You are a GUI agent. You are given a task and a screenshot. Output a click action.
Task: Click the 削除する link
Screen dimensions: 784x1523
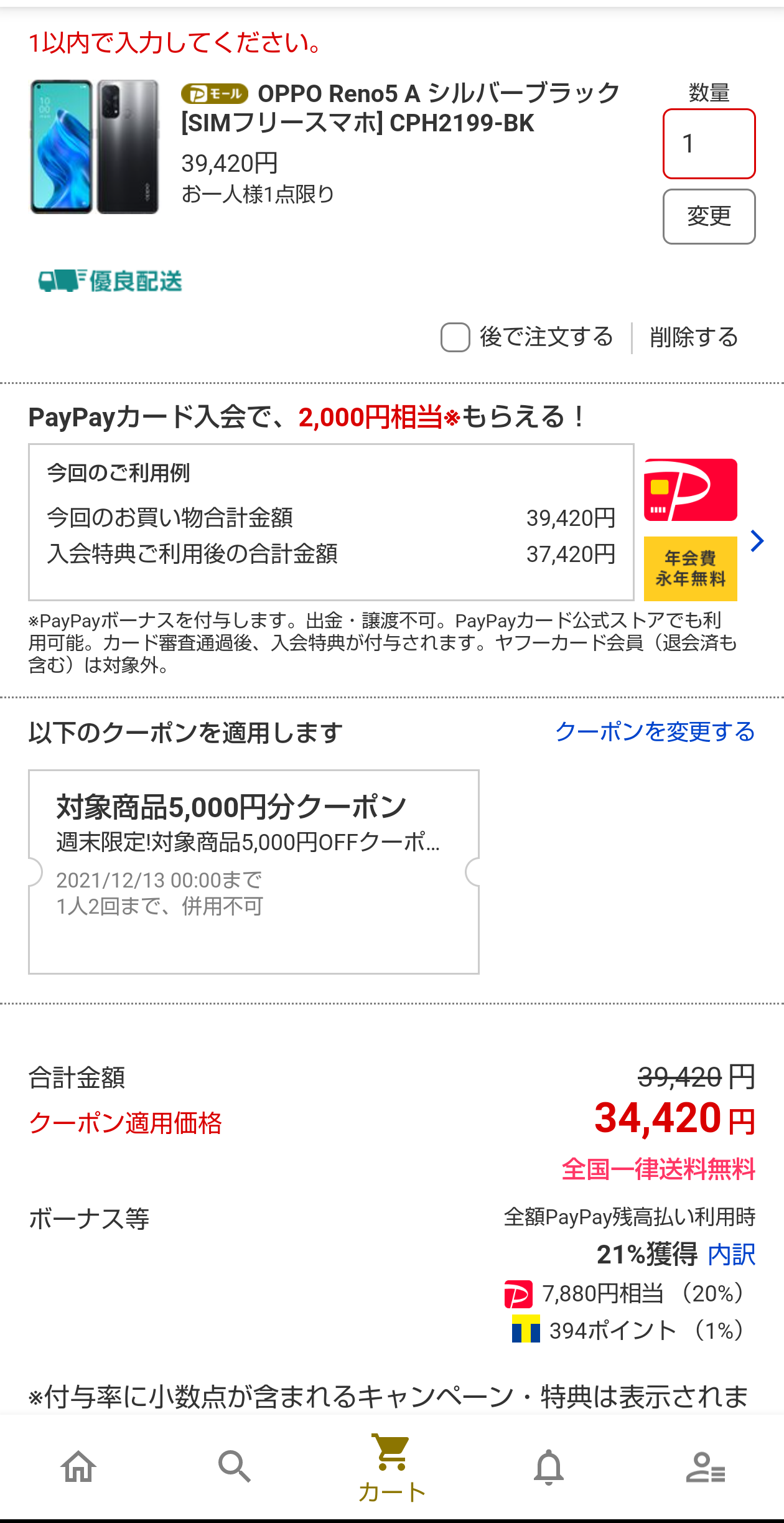pos(694,337)
